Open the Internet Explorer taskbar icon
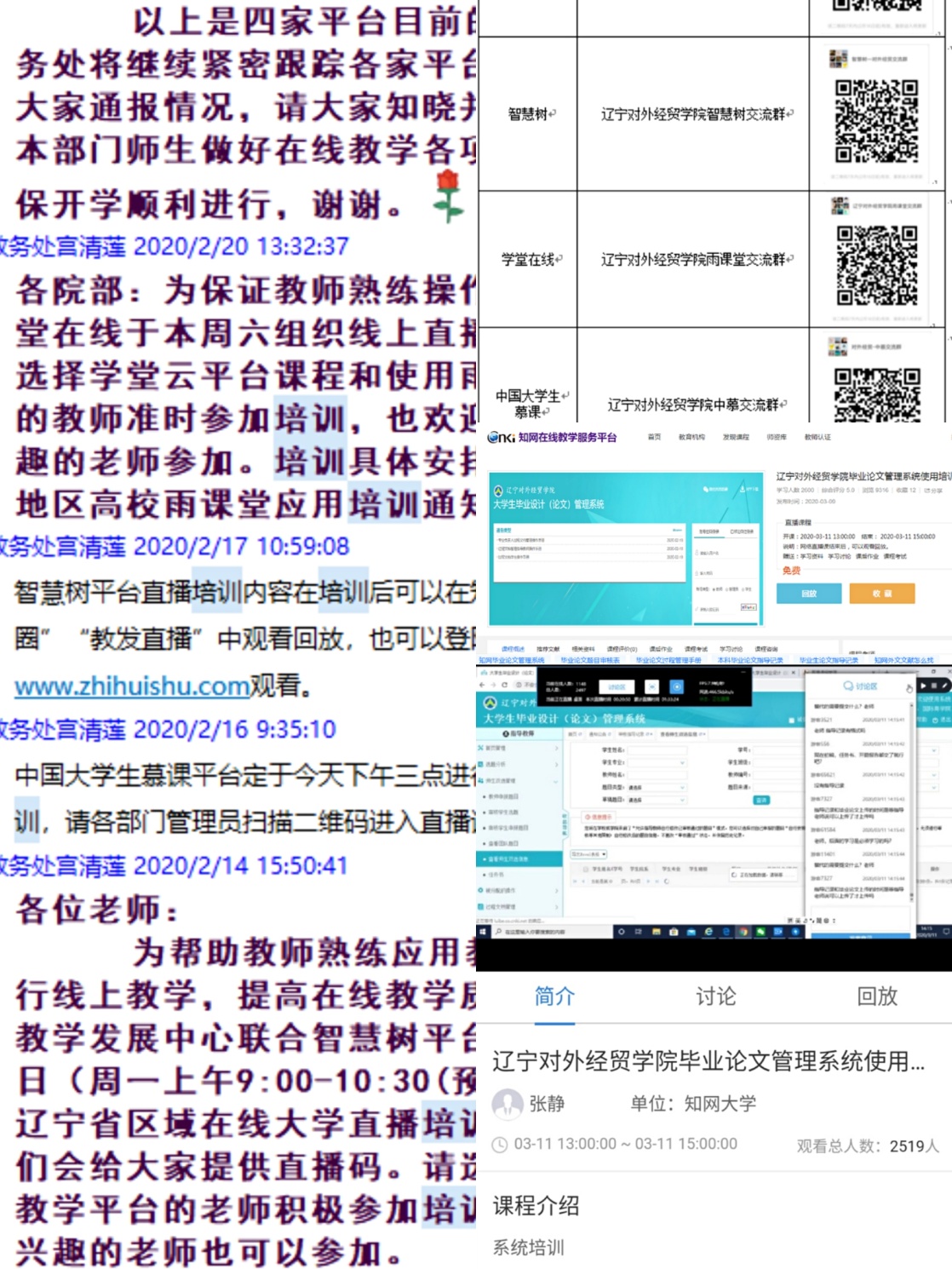Image resolution: width=952 pixels, height=1269 pixels. pyautogui.click(x=708, y=932)
